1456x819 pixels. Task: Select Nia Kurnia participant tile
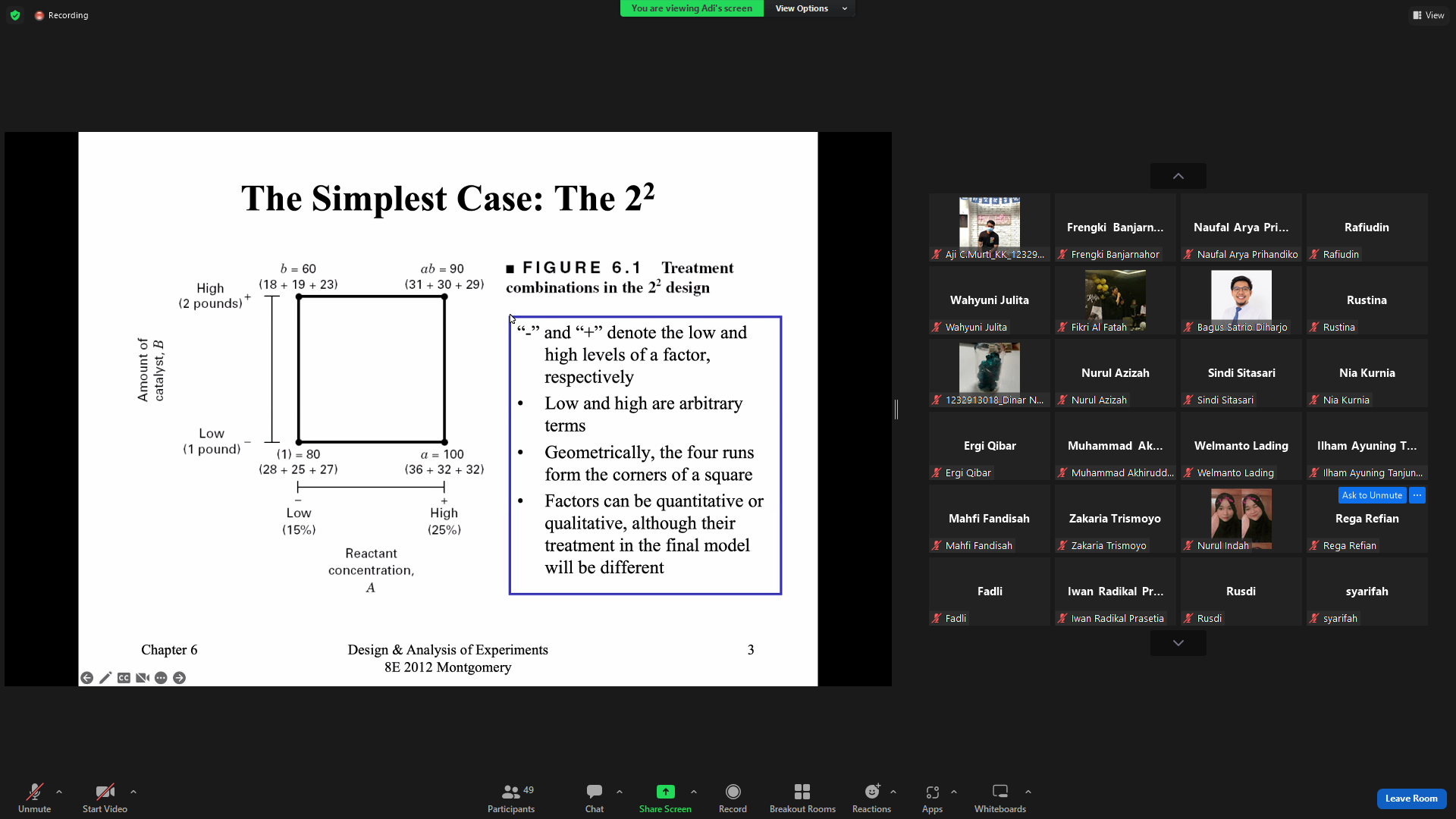pyautogui.click(x=1367, y=373)
